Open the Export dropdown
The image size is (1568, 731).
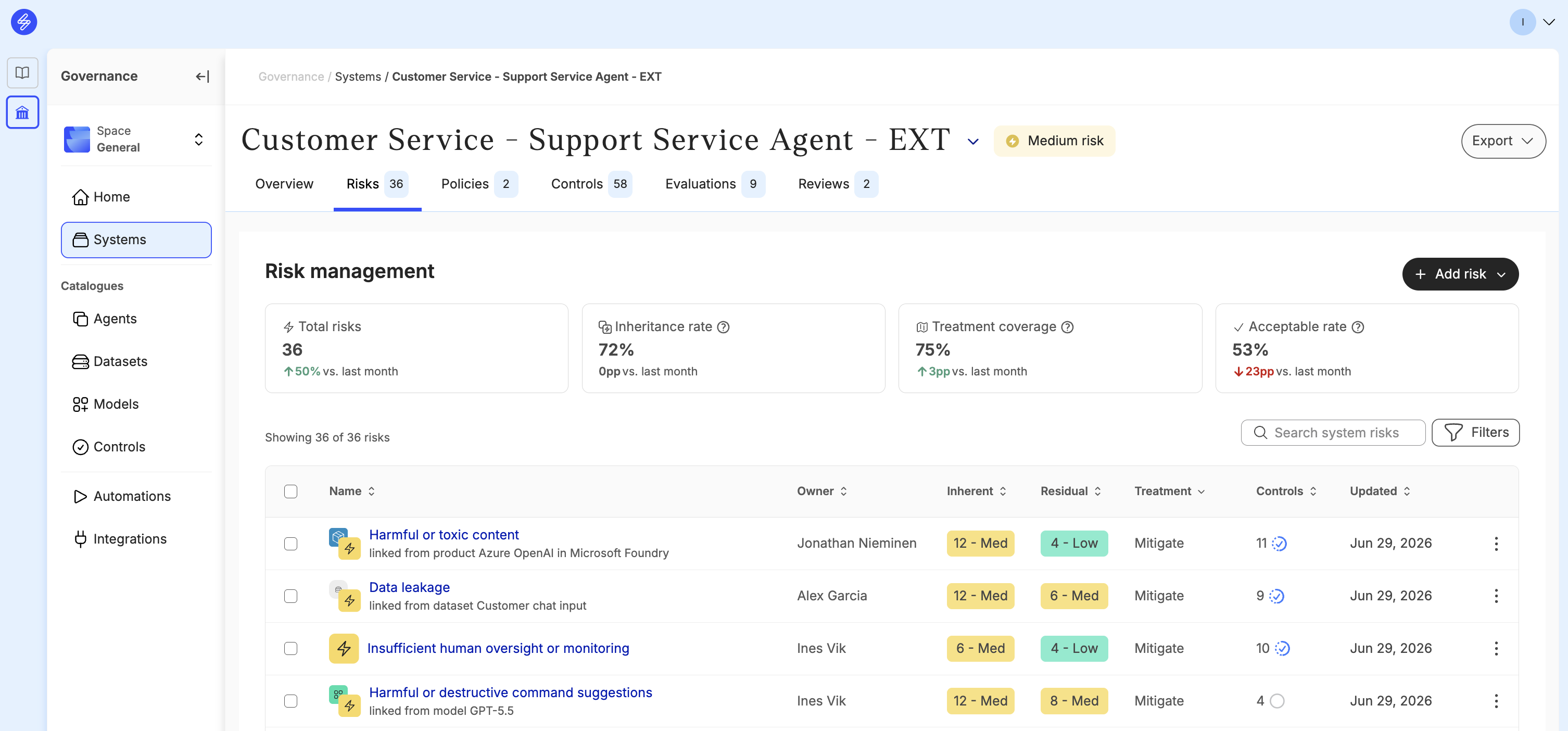tap(1502, 141)
